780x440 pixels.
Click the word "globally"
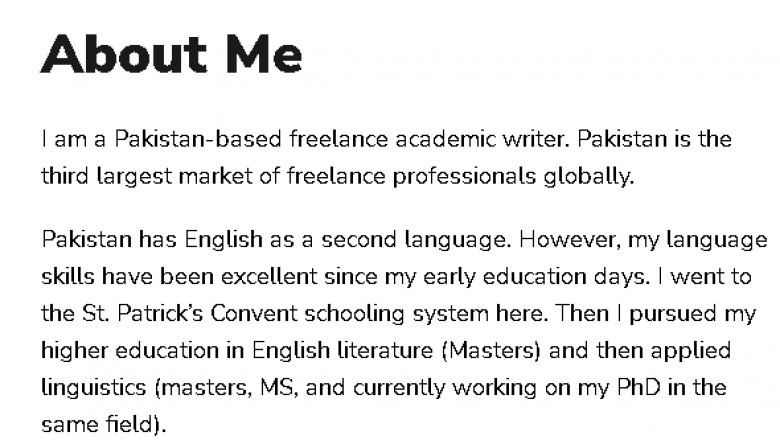tap(588, 177)
